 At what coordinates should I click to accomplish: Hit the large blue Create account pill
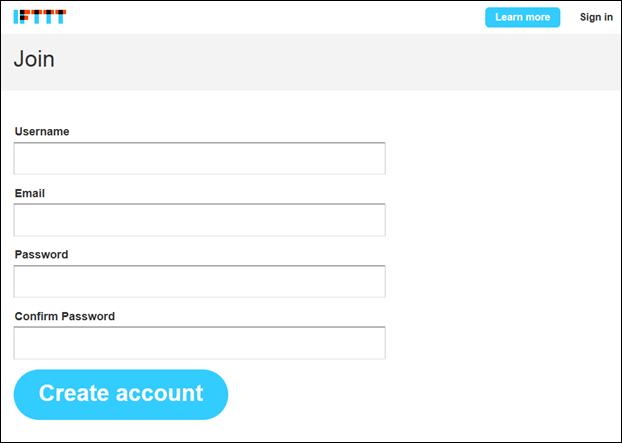tap(121, 395)
